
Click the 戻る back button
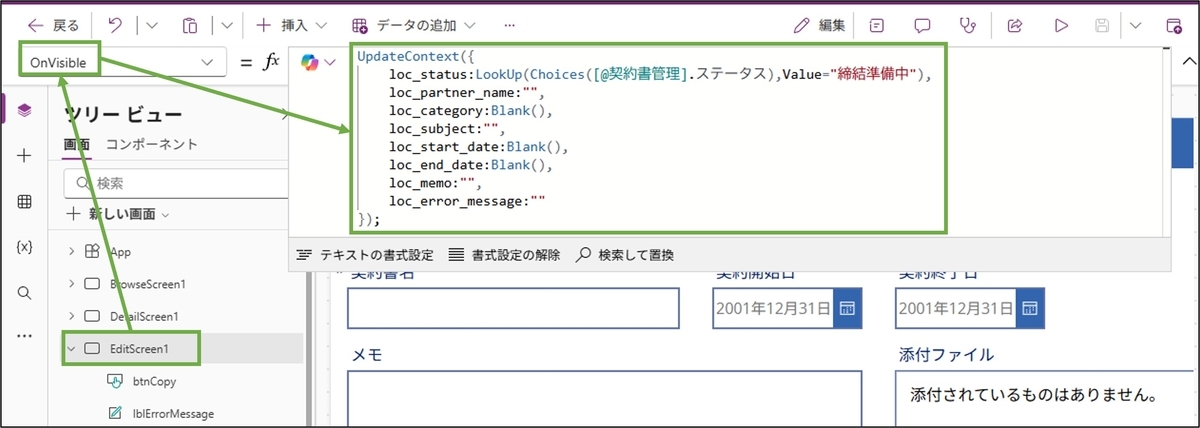(x=51, y=25)
